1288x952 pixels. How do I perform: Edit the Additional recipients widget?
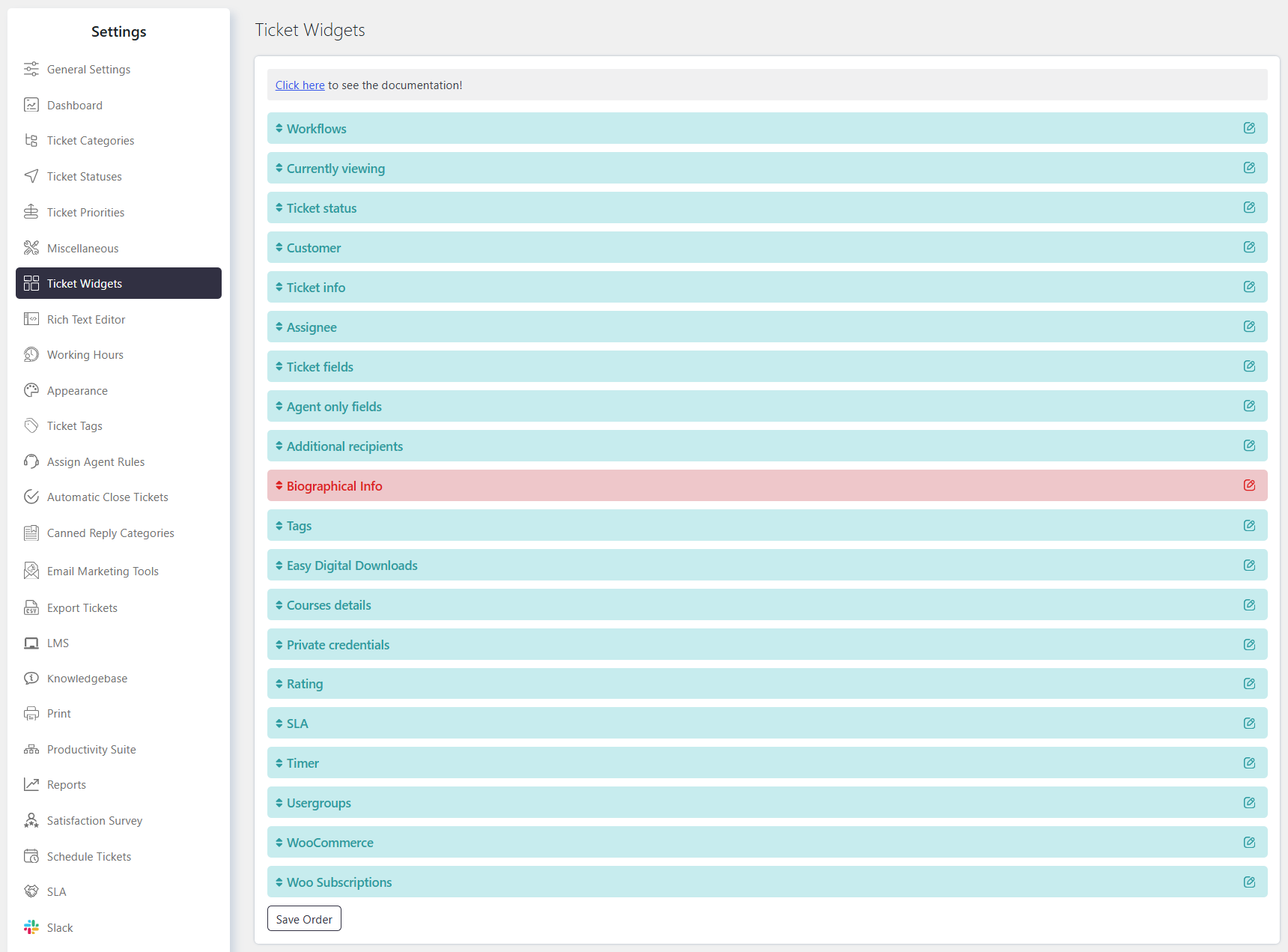1249,446
